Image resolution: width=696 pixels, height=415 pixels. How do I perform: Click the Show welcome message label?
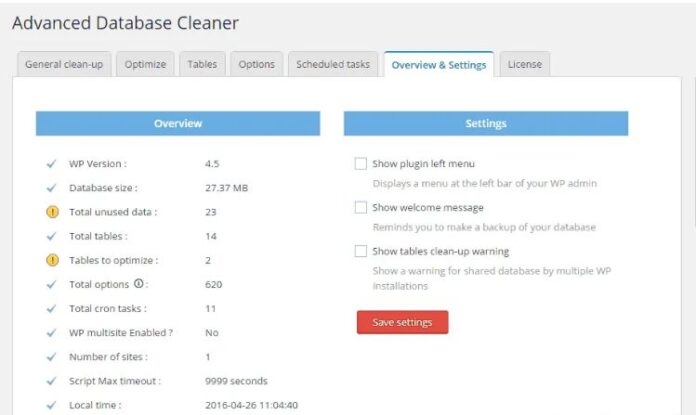point(428,207)
